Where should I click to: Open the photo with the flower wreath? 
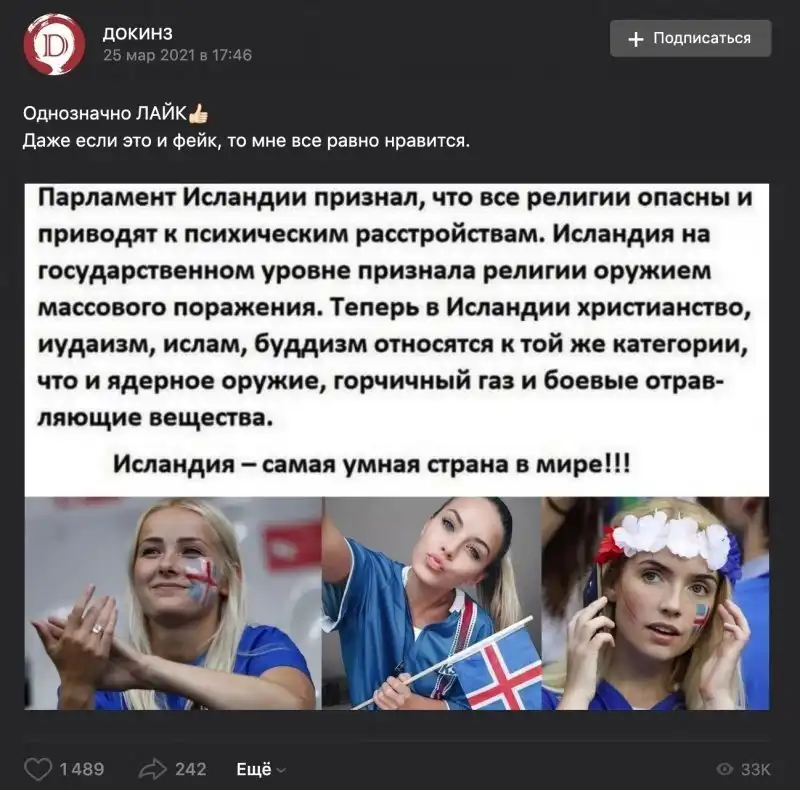(x=655, y=603)
